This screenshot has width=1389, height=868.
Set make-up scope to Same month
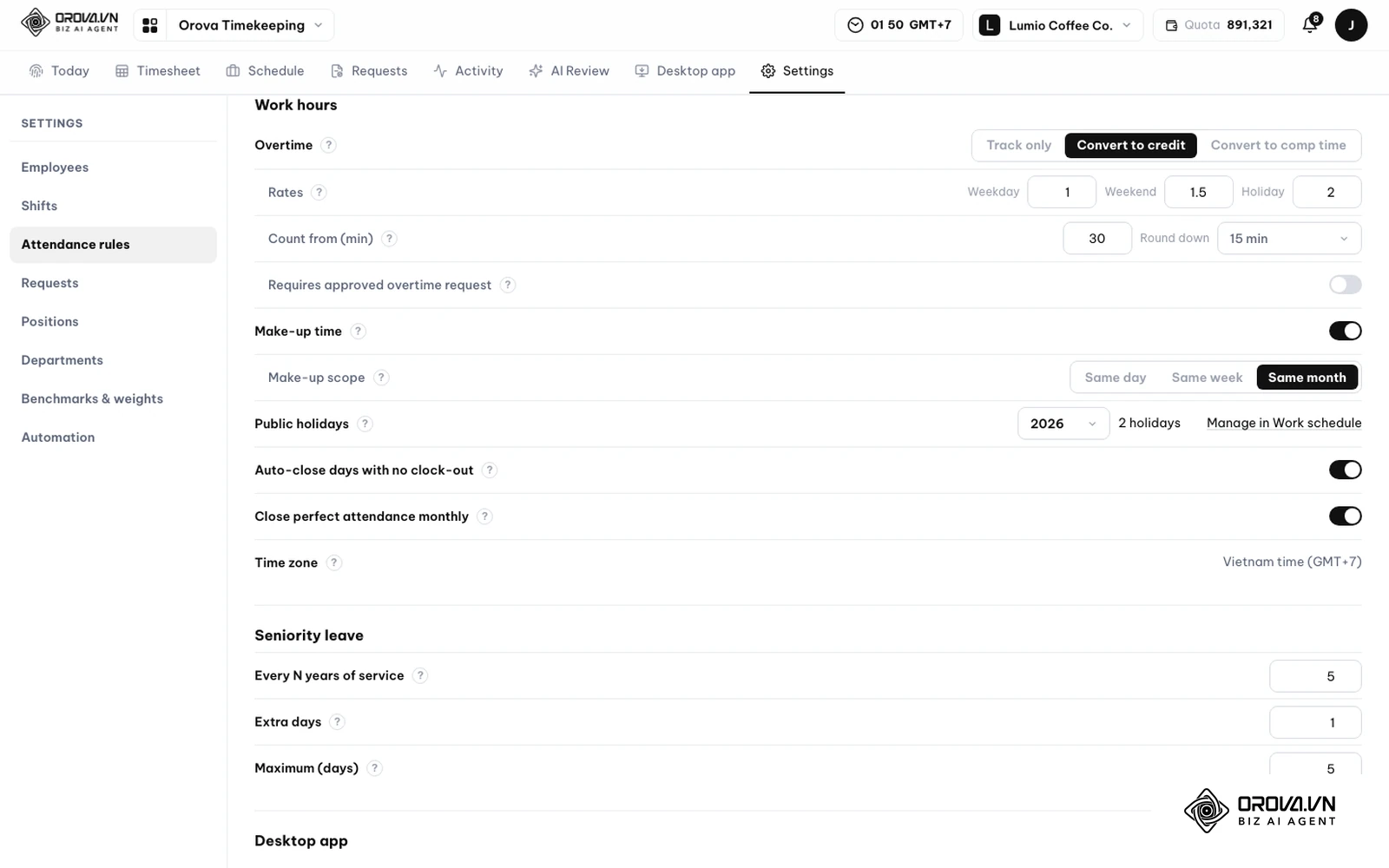tap(1307, 378)
